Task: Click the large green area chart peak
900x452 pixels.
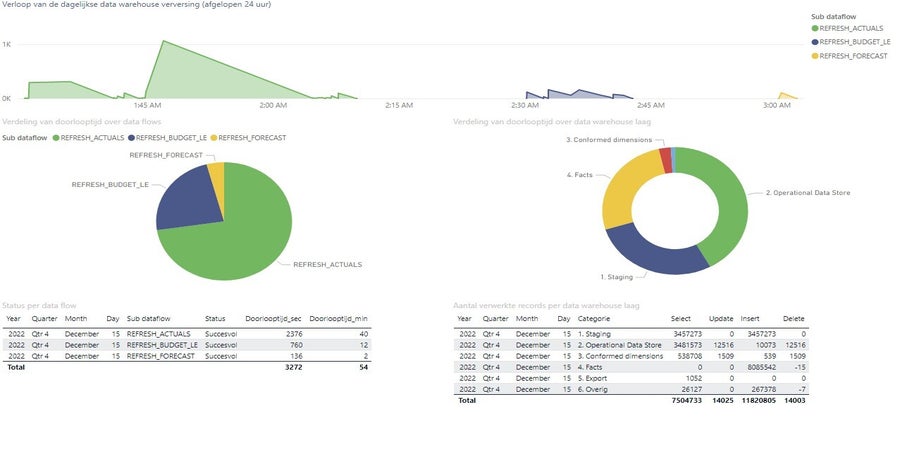Action: pyautogui.click(x=164, y=43)
